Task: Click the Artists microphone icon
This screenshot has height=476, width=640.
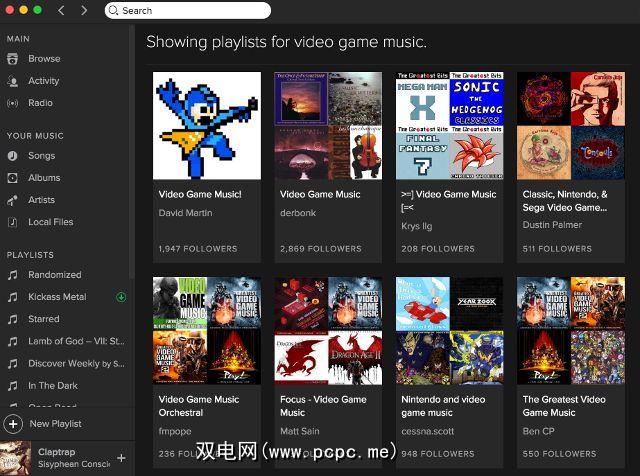Action: point(13,200)
